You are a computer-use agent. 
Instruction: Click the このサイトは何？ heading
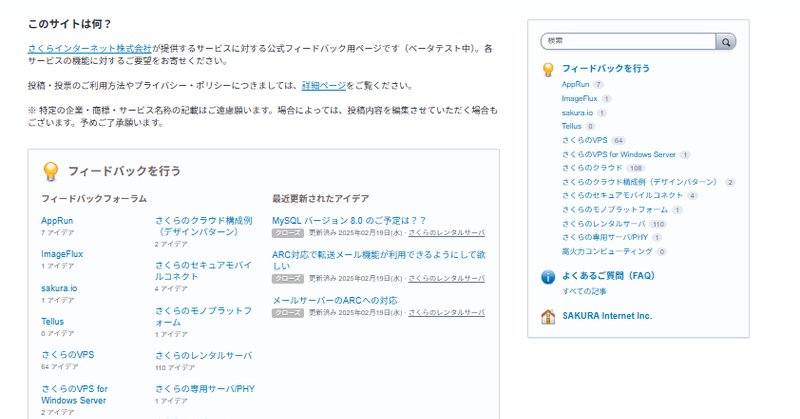69,24
